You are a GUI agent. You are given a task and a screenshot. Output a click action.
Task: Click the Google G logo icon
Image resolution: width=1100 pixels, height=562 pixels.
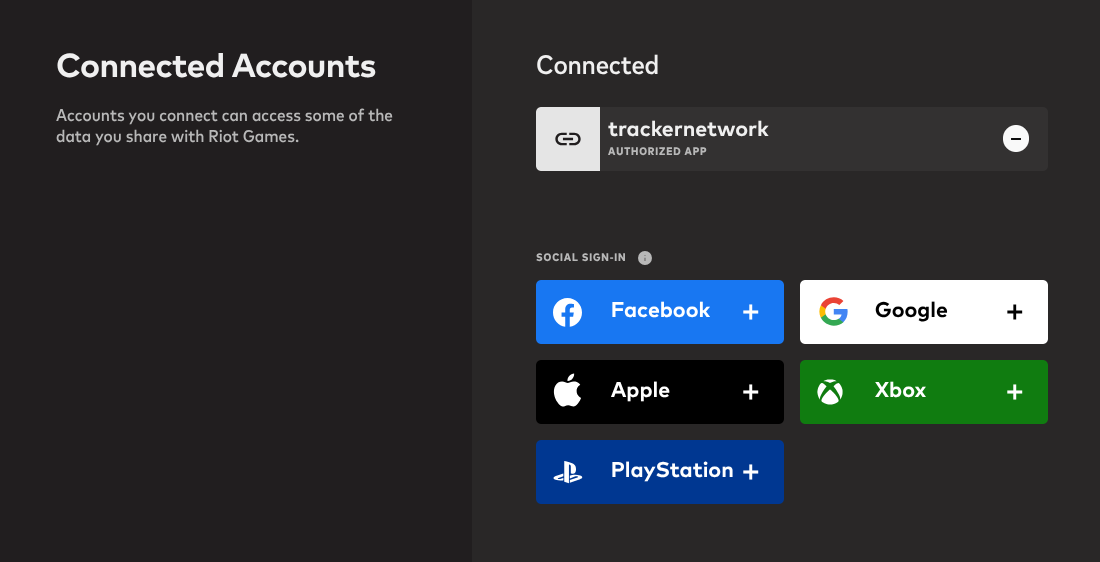tap(833, 312)
